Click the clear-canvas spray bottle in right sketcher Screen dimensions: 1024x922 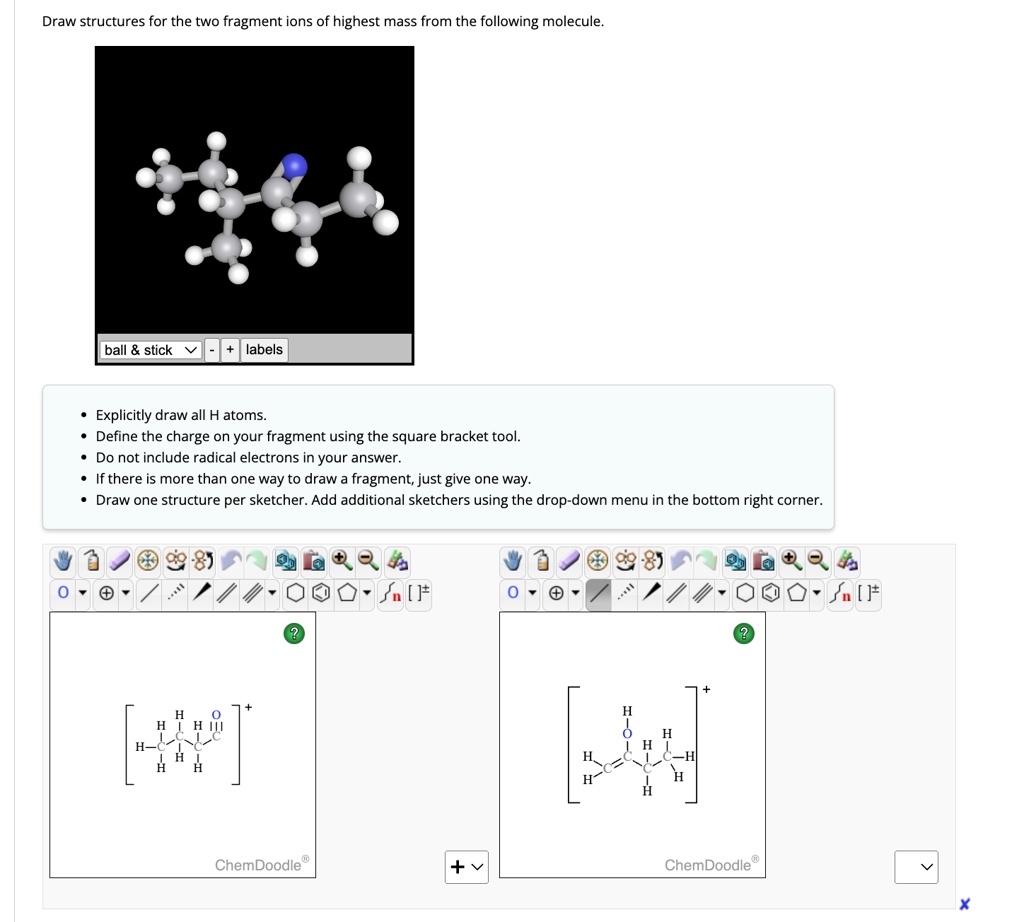(541, 560)
